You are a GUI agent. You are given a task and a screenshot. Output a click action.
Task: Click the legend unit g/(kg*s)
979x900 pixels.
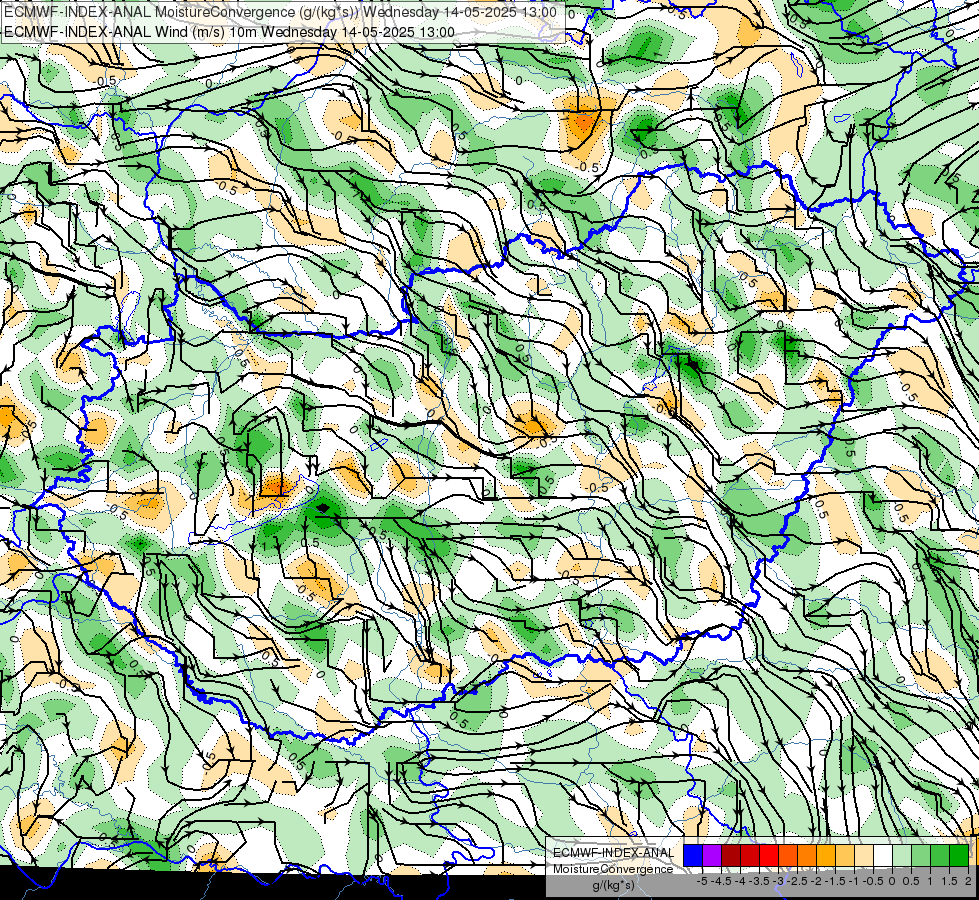(613, 886)
